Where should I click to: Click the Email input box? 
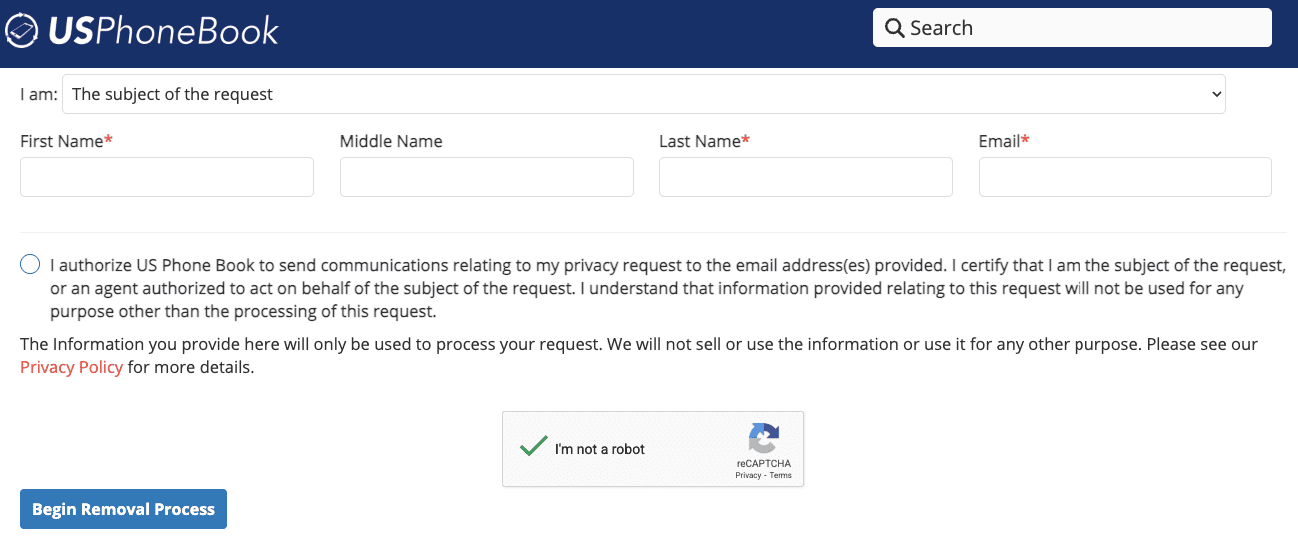pos(1125,177)
